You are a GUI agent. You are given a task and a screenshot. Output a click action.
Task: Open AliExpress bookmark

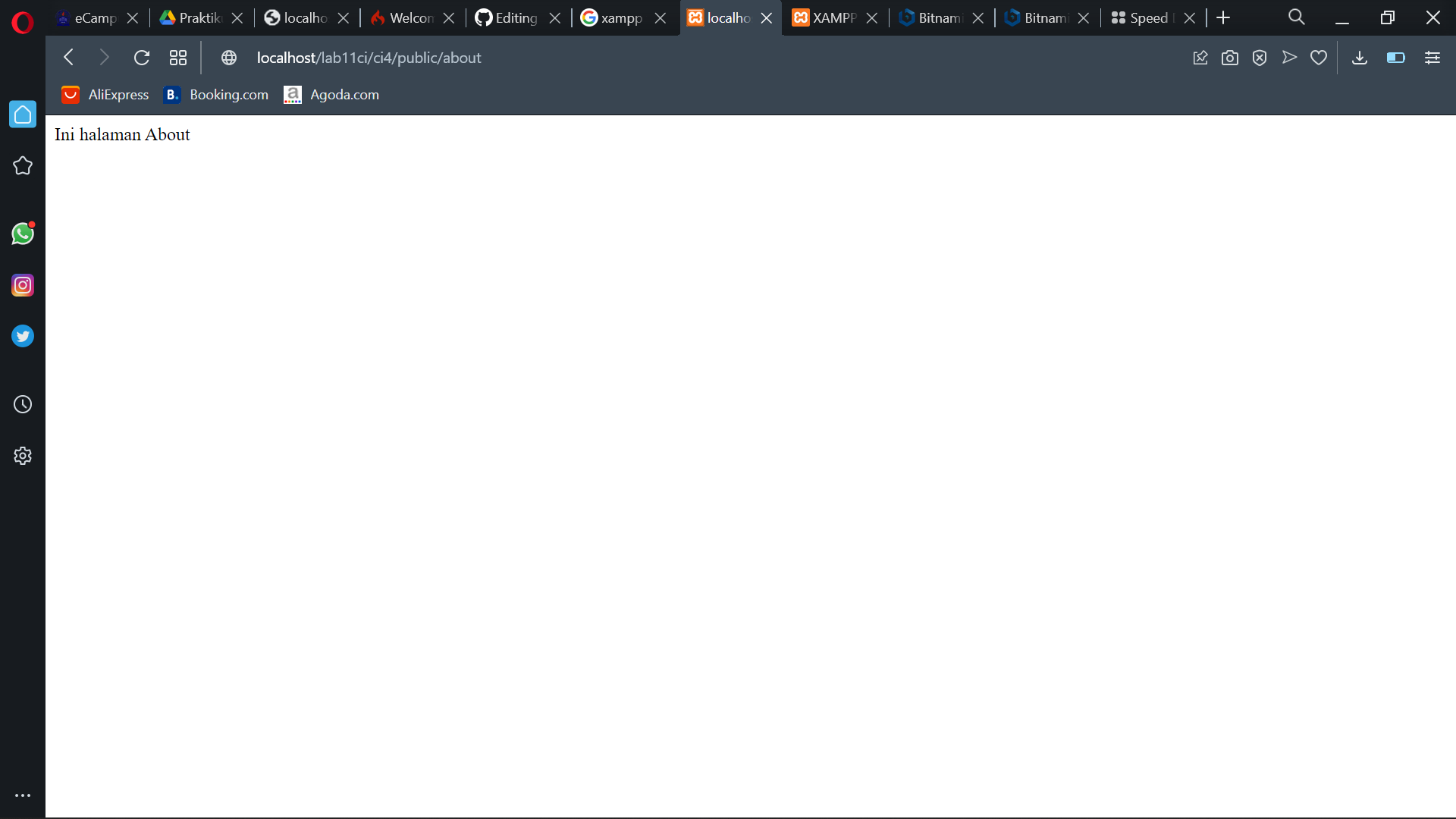click(x=105, y=94)
